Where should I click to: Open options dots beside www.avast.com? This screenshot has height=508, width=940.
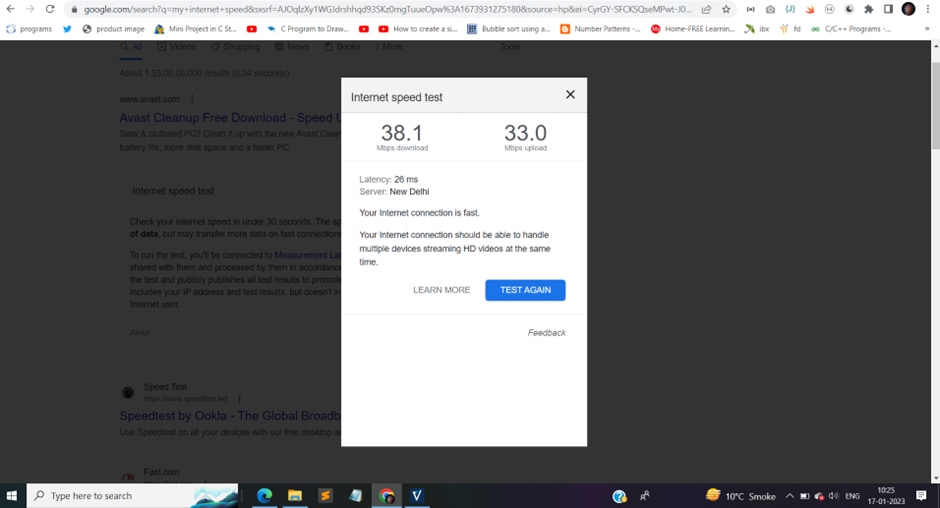(192, 99)
